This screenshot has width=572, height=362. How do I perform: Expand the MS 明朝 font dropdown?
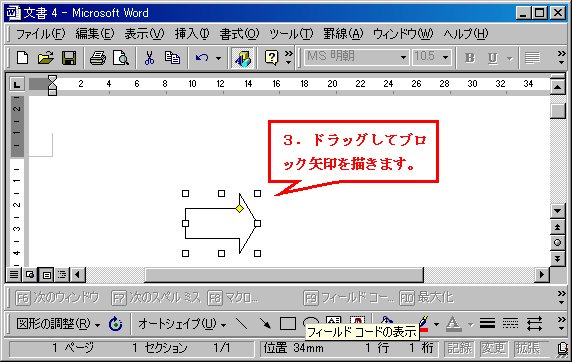pyautogui.click(x=403, y=57)
